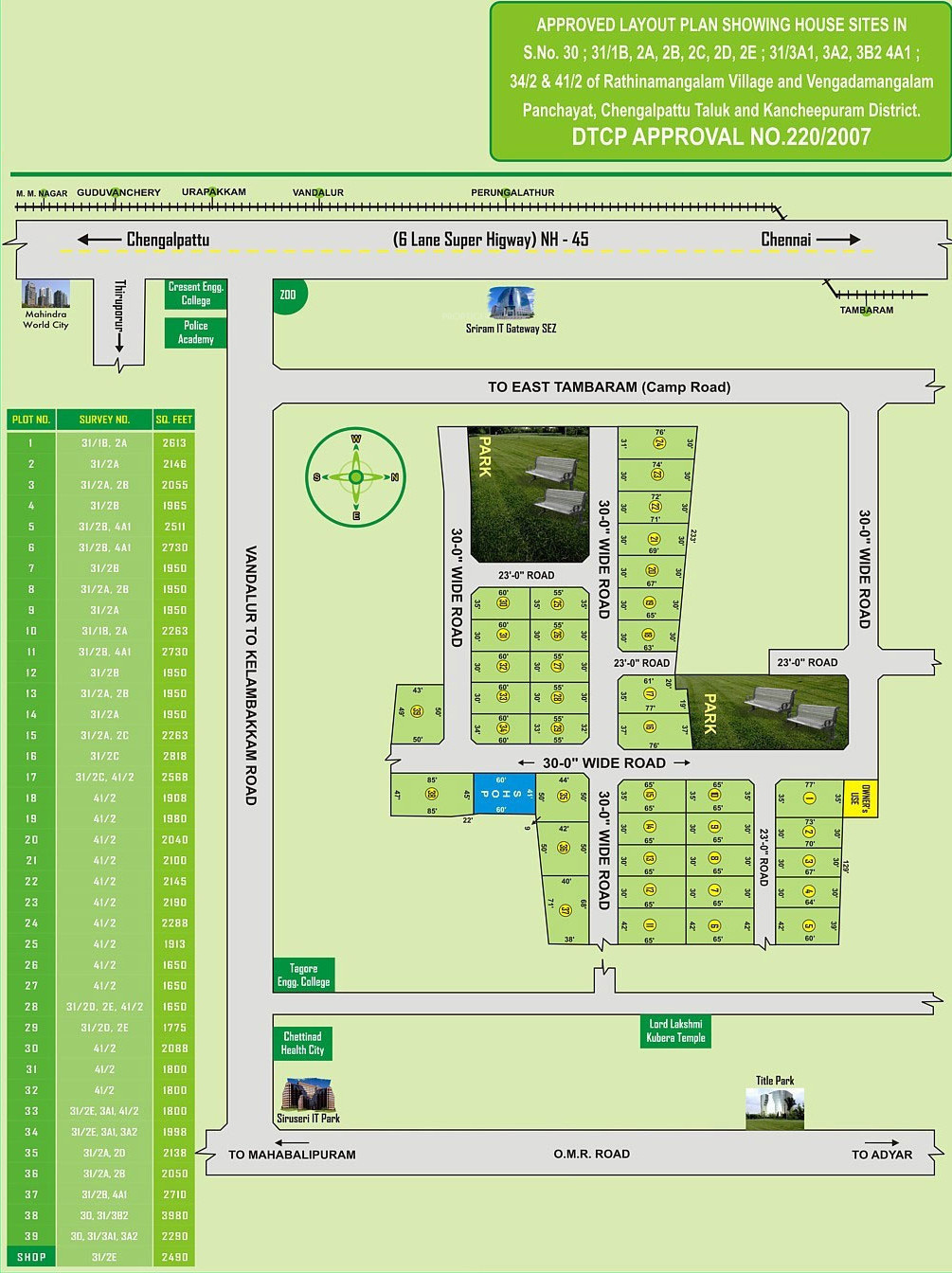The width and height of the screenshot is (952, 1273).
Task: Click the arrow pointing toward Chennai
Action: 838,240
